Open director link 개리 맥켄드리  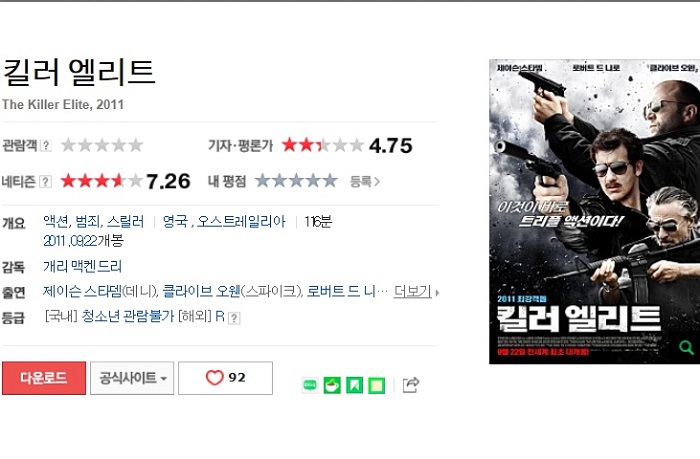(x=82, y=267)
